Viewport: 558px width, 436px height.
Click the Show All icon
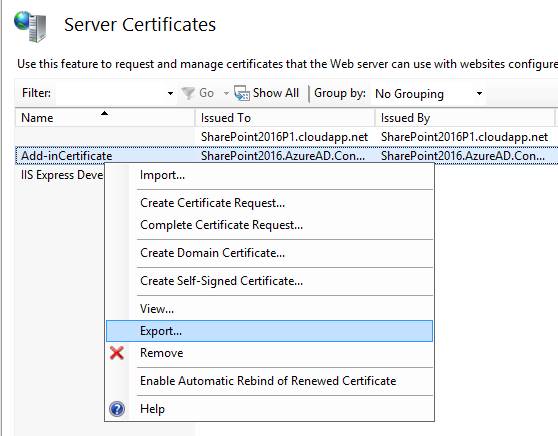242,93
